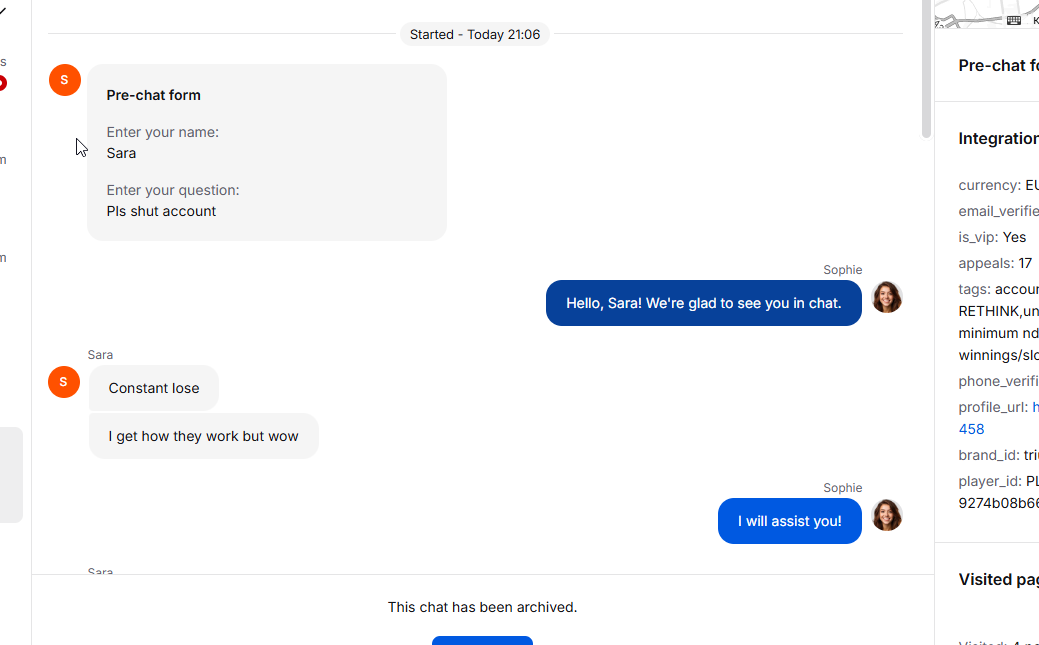The width and height of the screenshot is (1039, 645).
Task: Open Sophie's avatar beside the greeting message
Action: coord(887,297)
